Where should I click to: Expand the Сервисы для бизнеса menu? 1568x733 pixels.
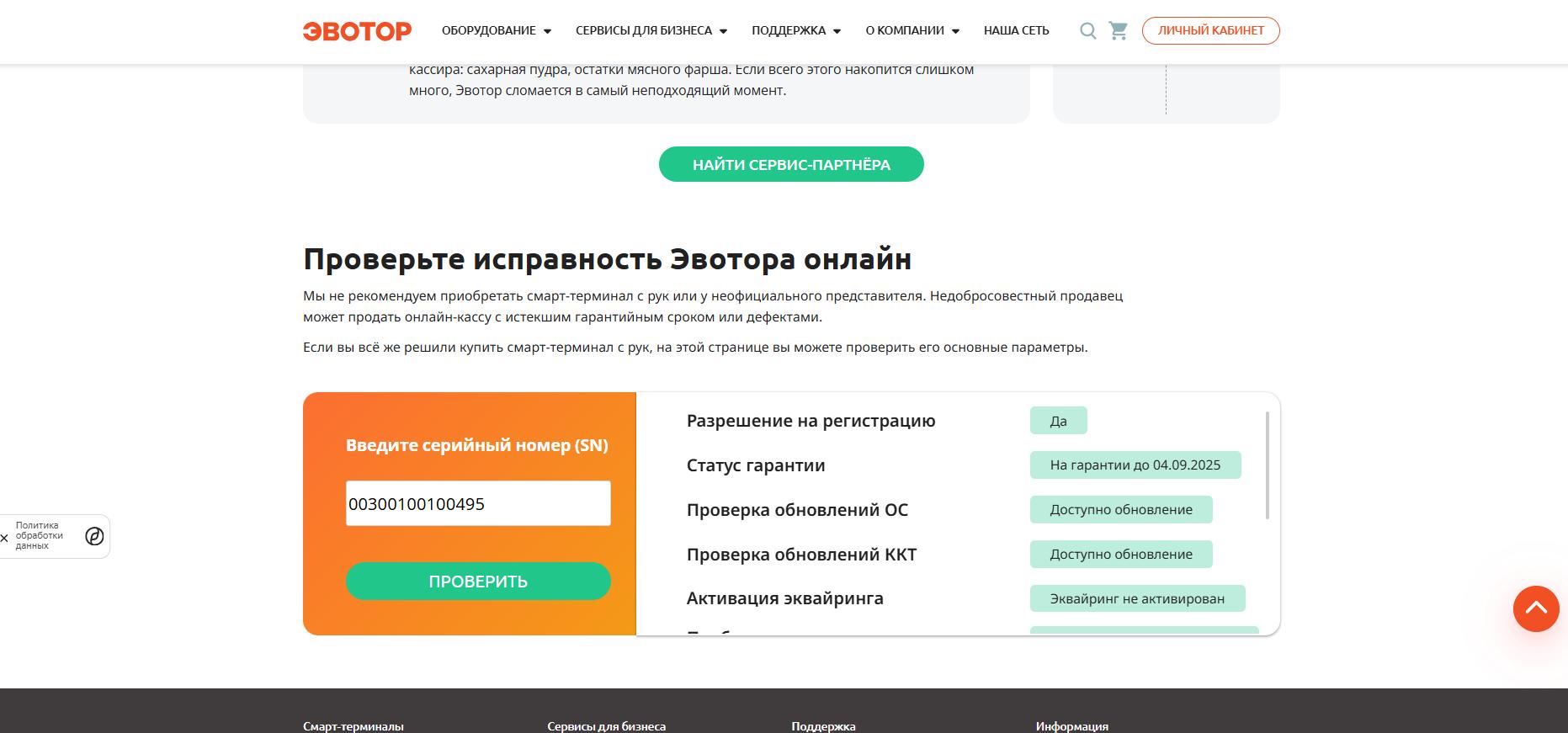pos(651,30)
